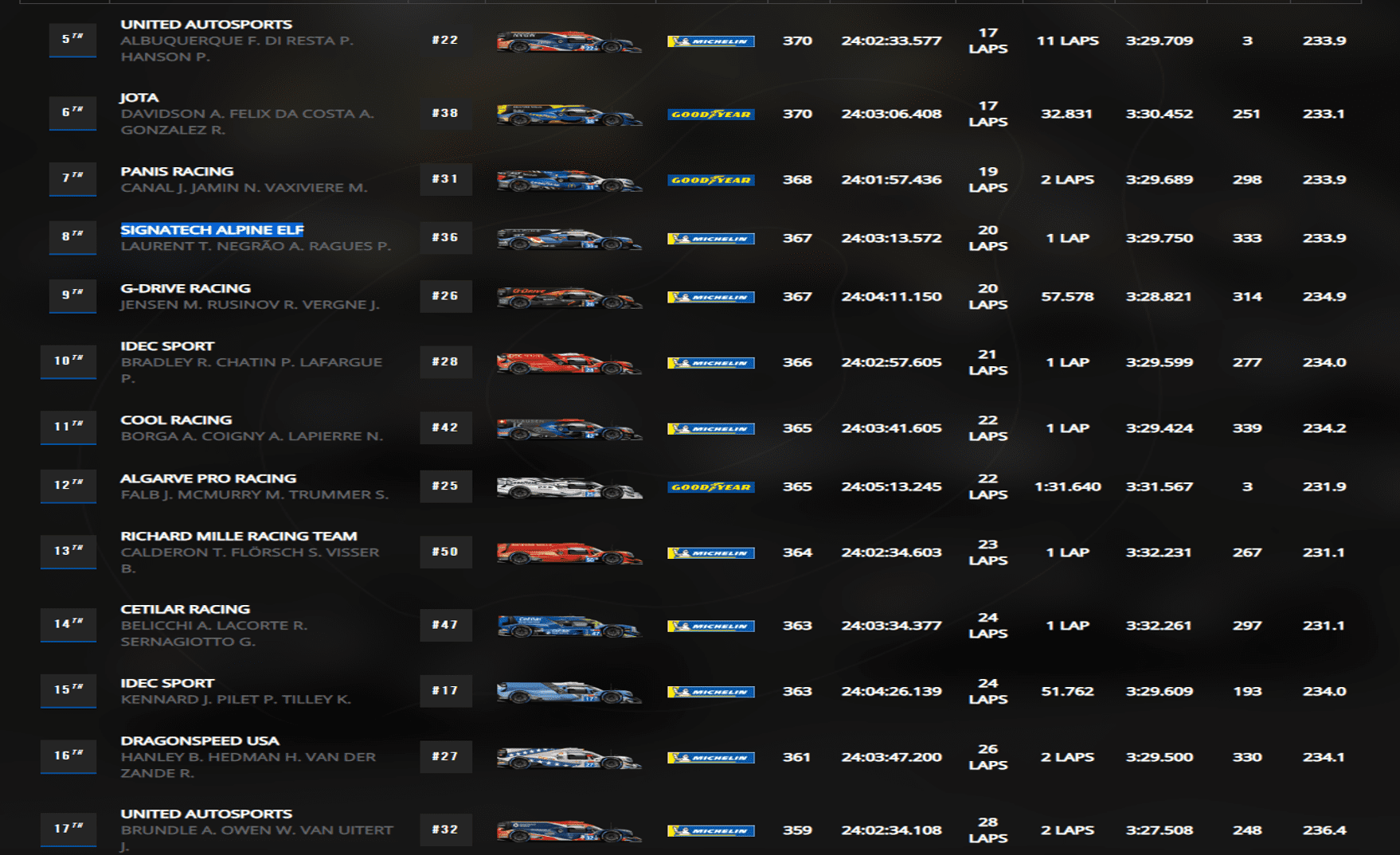Click total time 24:05:13.245

pyautogui.click(x=891, y=486)
